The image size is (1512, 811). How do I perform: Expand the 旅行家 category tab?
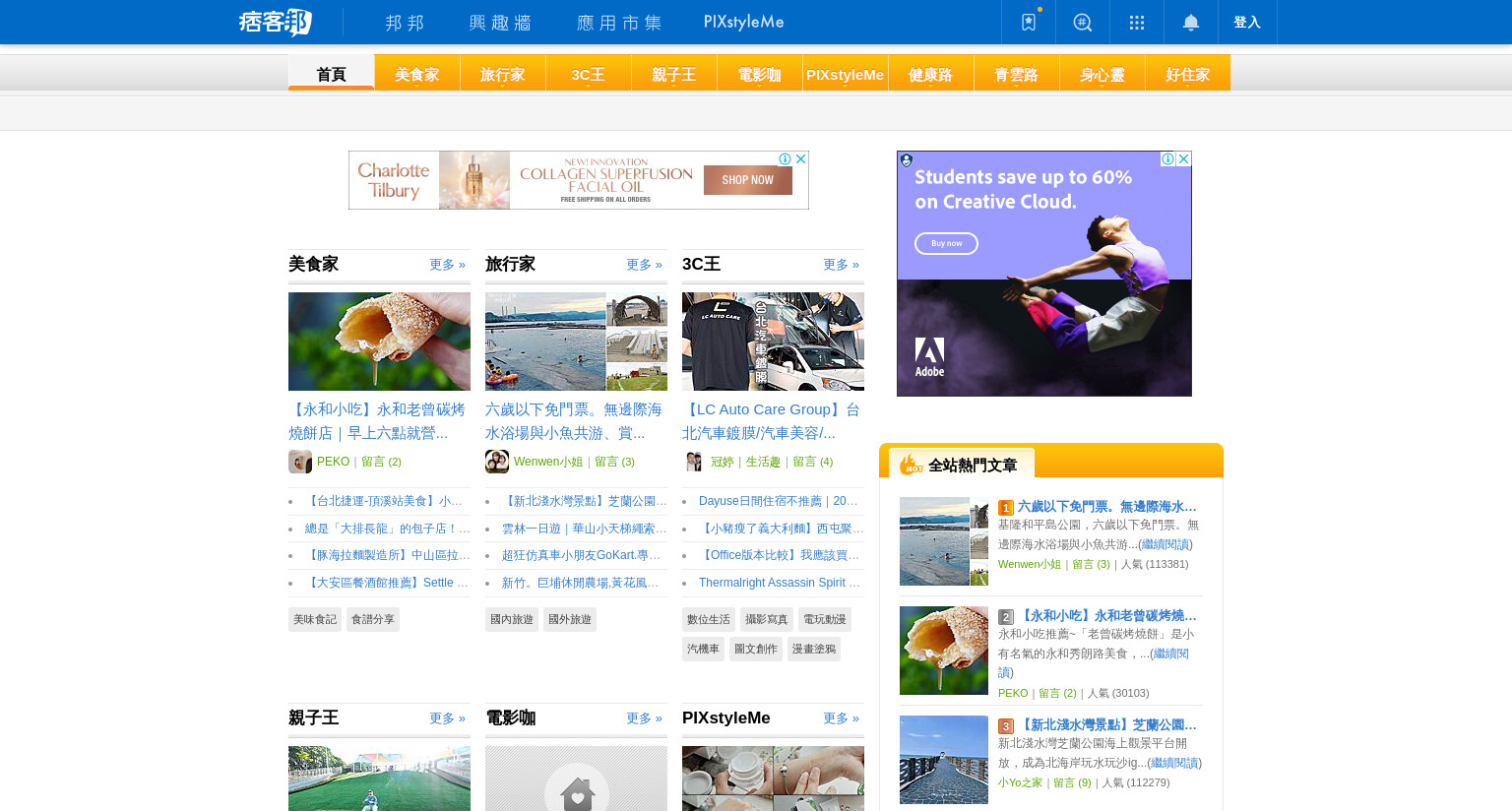[503, 74]
